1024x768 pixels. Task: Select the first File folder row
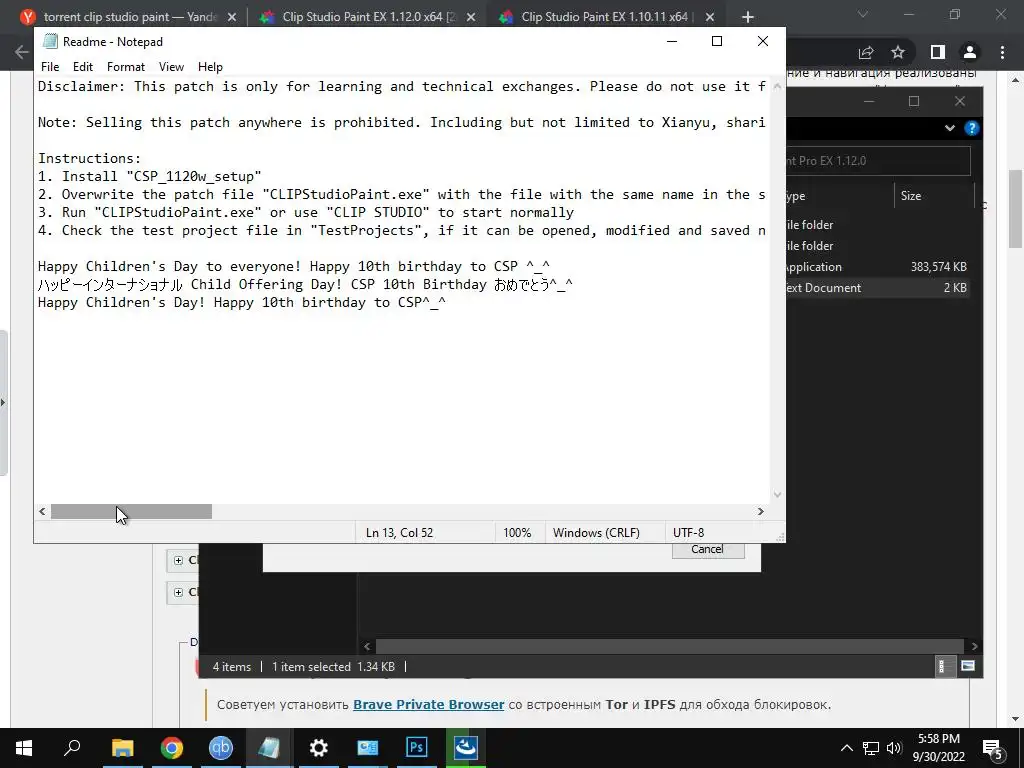[x=878, y=225]
